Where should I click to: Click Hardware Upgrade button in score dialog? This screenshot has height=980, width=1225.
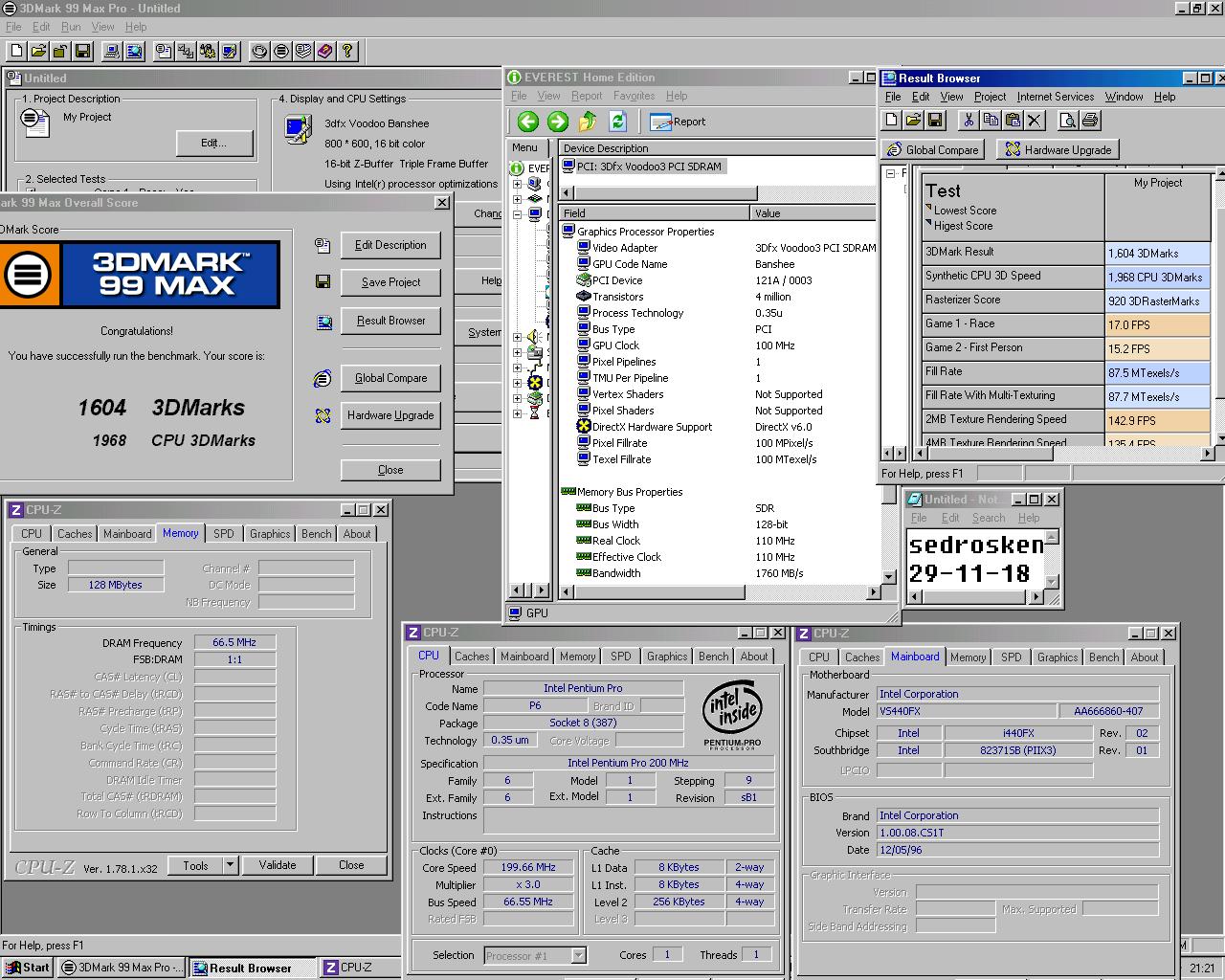coord(390,415)
